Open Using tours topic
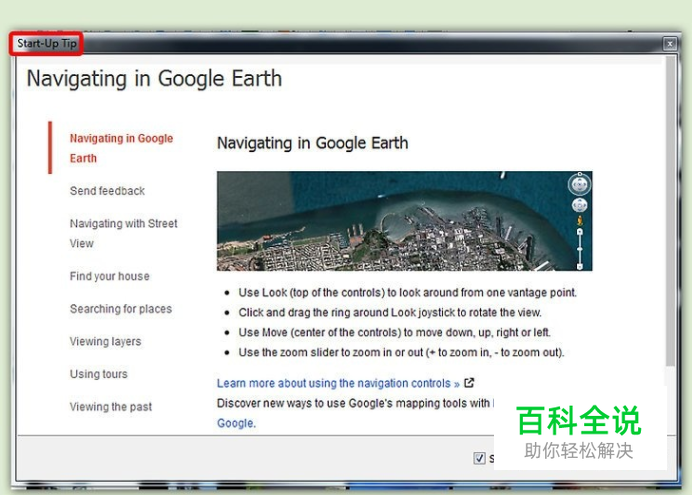Viewport: 692px width, 495px height. (x=98, y=374)
